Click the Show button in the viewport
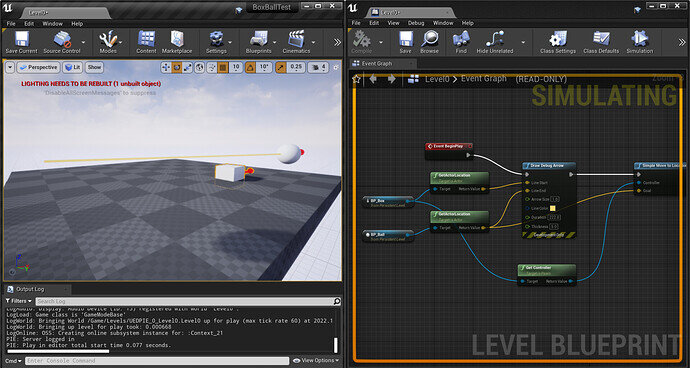Screen dimensions: 690x368 [94, 67]
